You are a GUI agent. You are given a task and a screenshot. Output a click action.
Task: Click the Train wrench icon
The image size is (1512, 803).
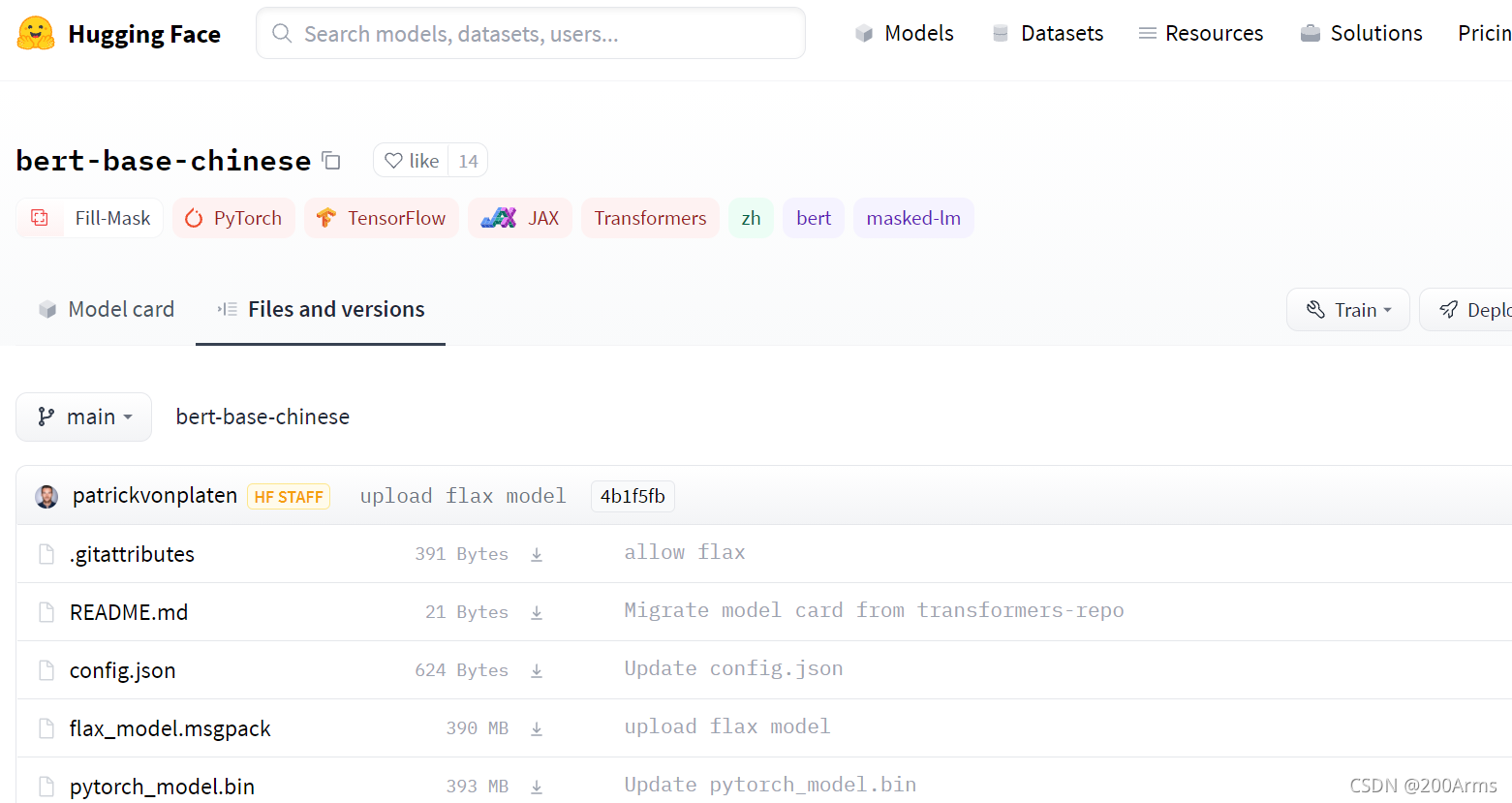1315,309
